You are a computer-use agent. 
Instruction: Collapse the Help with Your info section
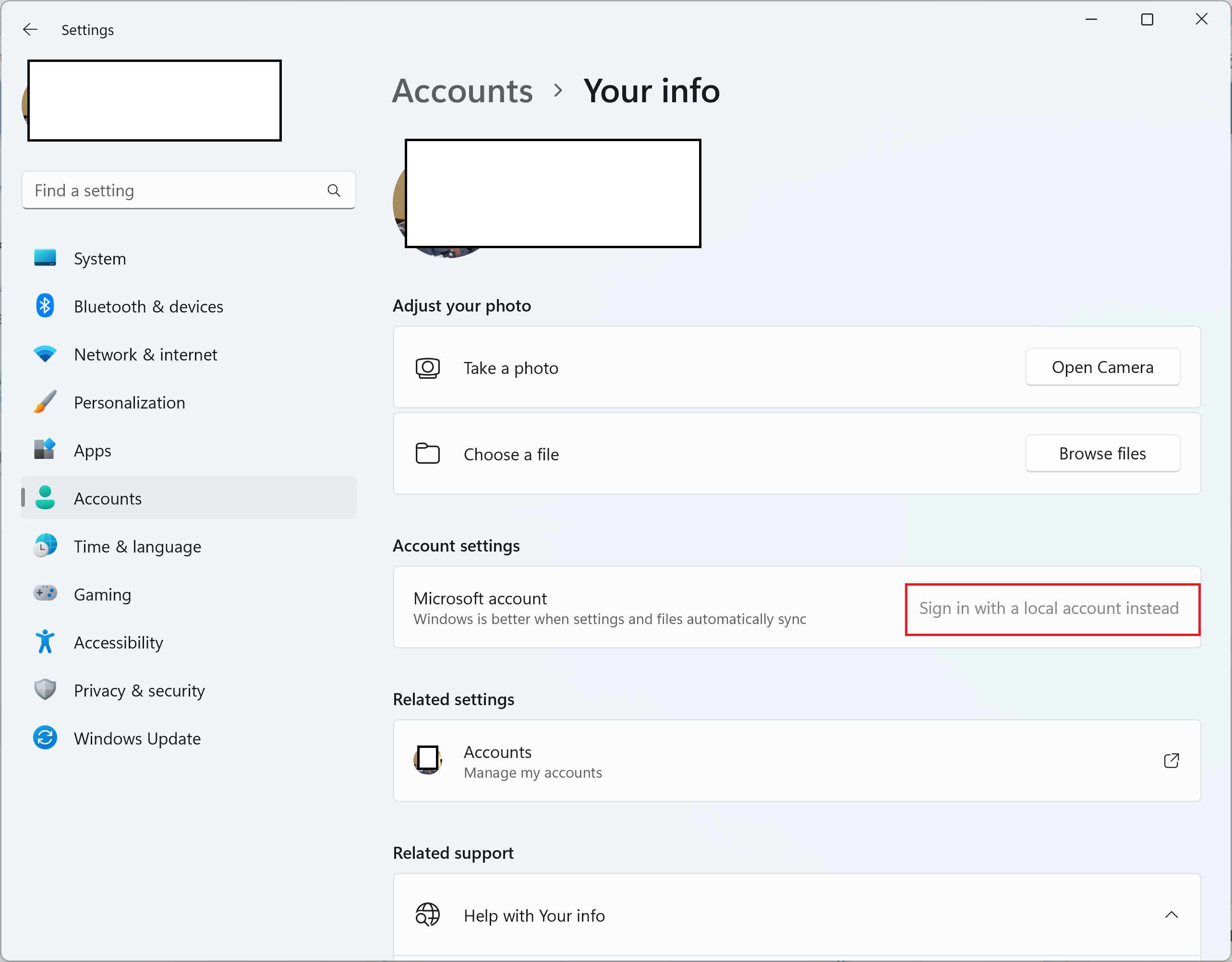coord(1171,914)
